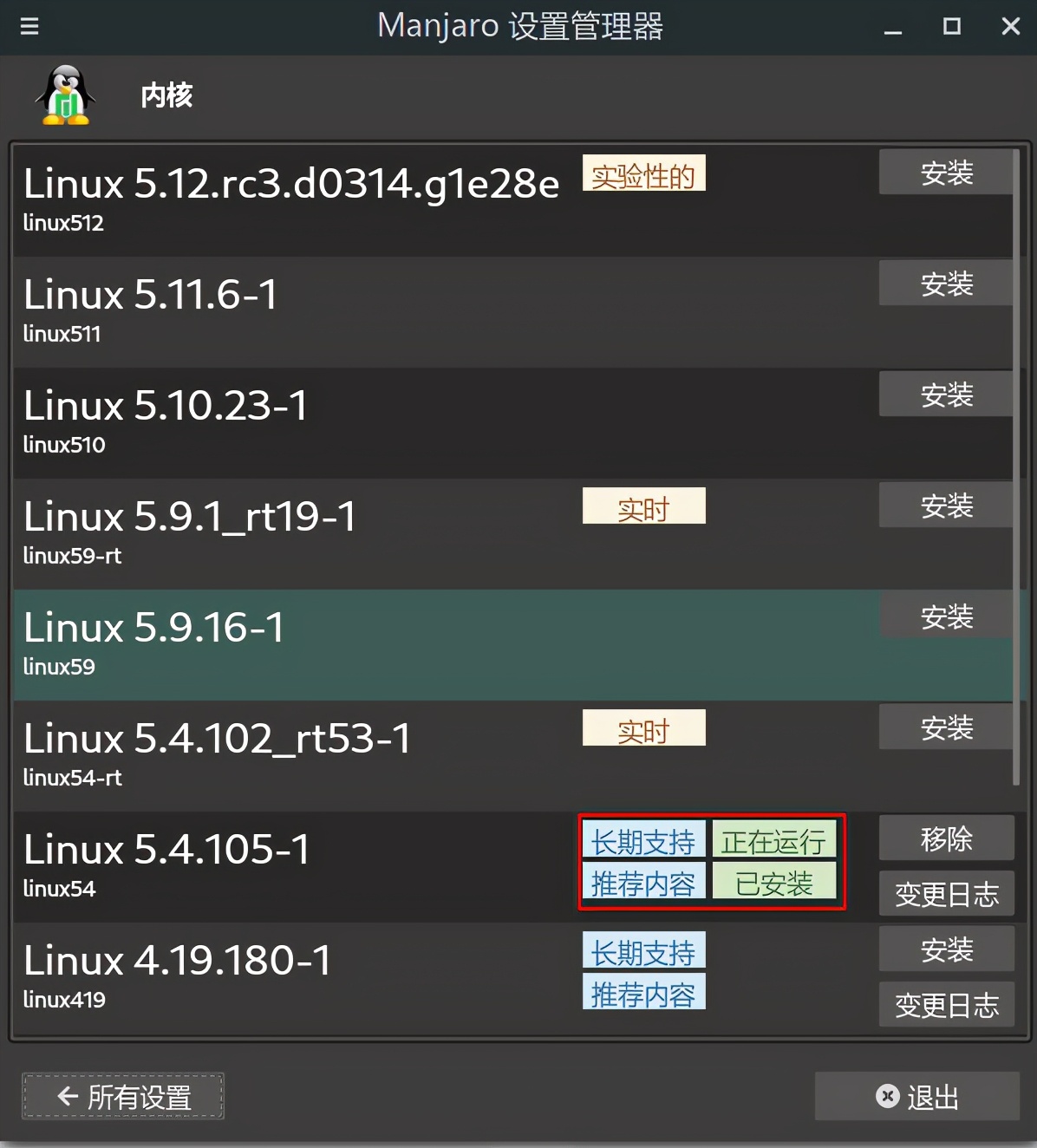Click the 正在运行 running badge

(773, 839)
